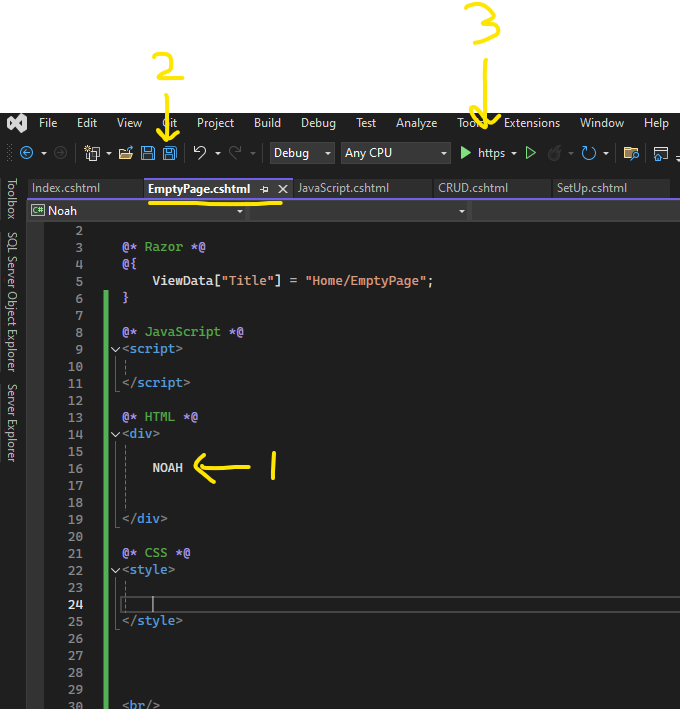Click the Hot Reload flame icon

554,153
